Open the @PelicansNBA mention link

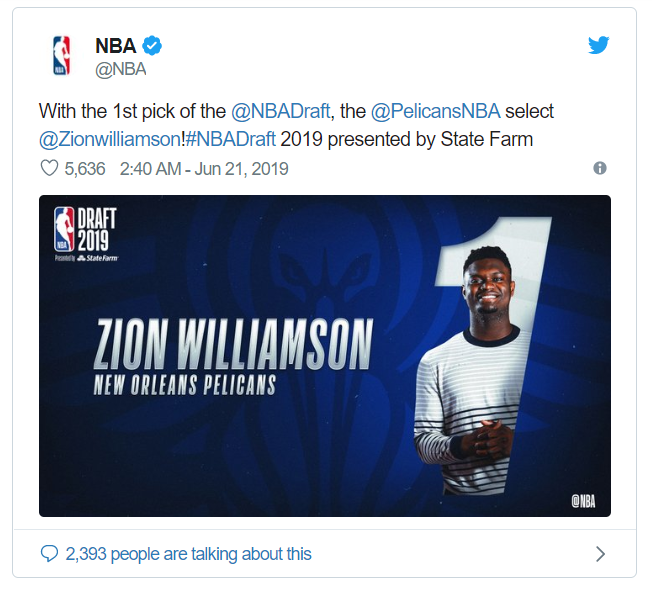coord(435,111)
